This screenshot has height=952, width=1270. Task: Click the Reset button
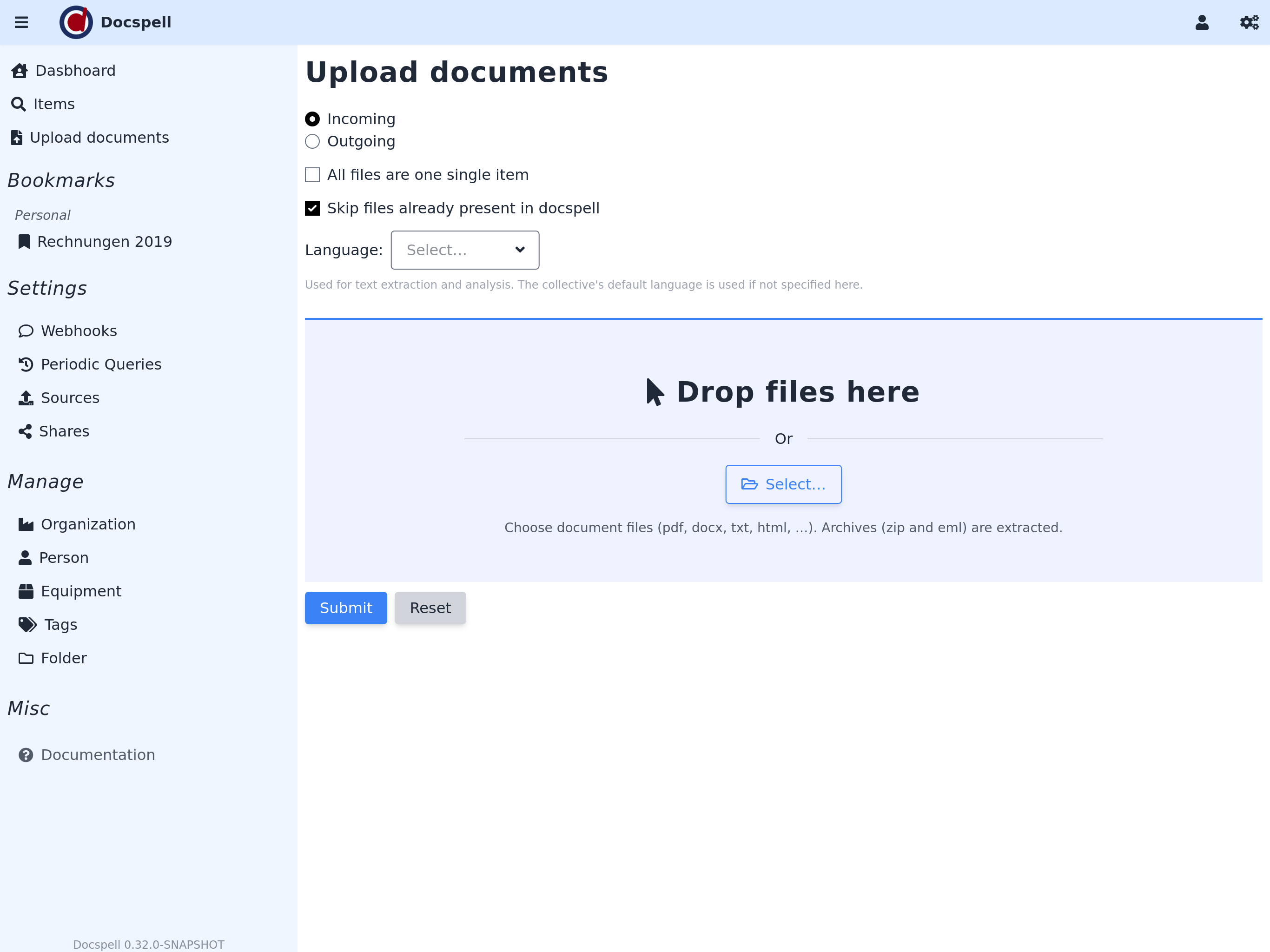430,608
